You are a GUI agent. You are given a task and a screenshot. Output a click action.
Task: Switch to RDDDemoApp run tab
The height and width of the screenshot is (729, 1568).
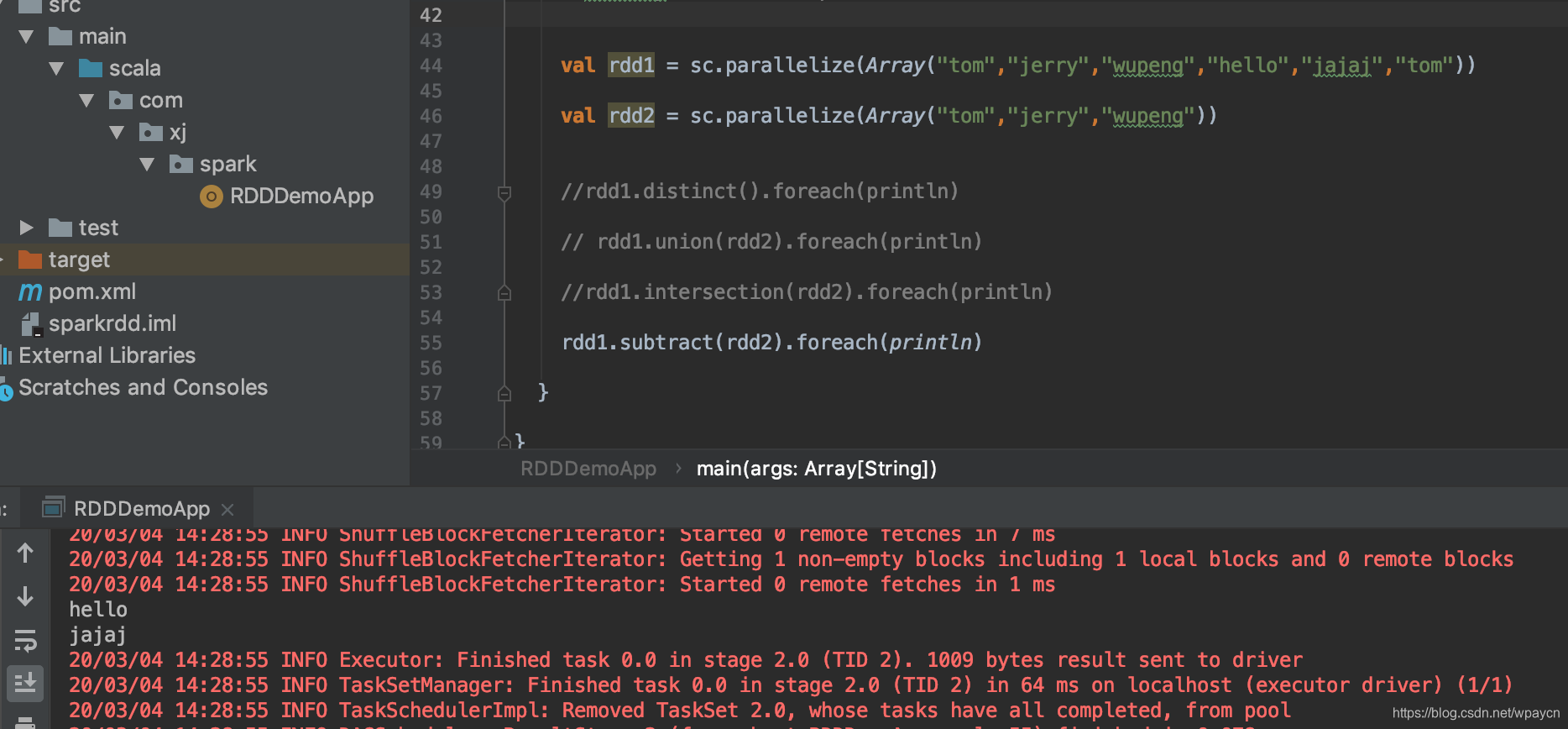(x=142, y=509)
